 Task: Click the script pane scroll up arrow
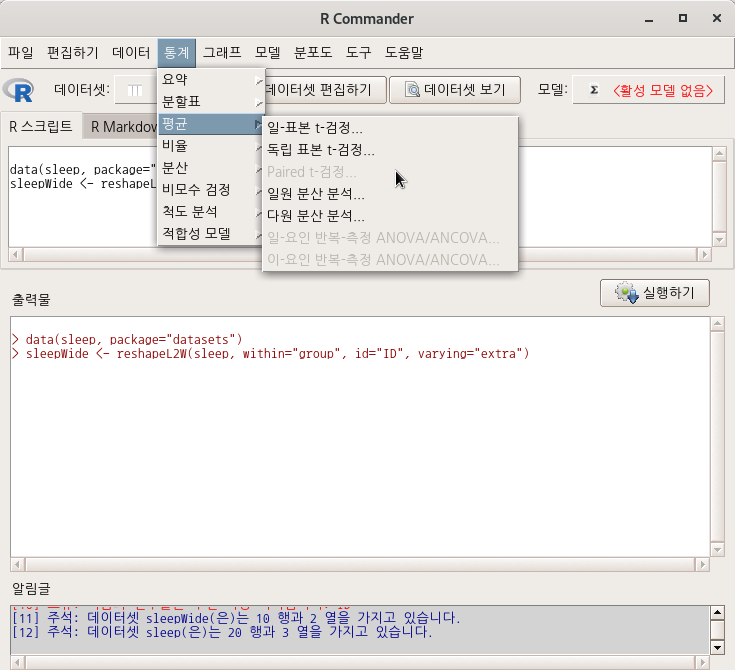click(x=719, y=154)
